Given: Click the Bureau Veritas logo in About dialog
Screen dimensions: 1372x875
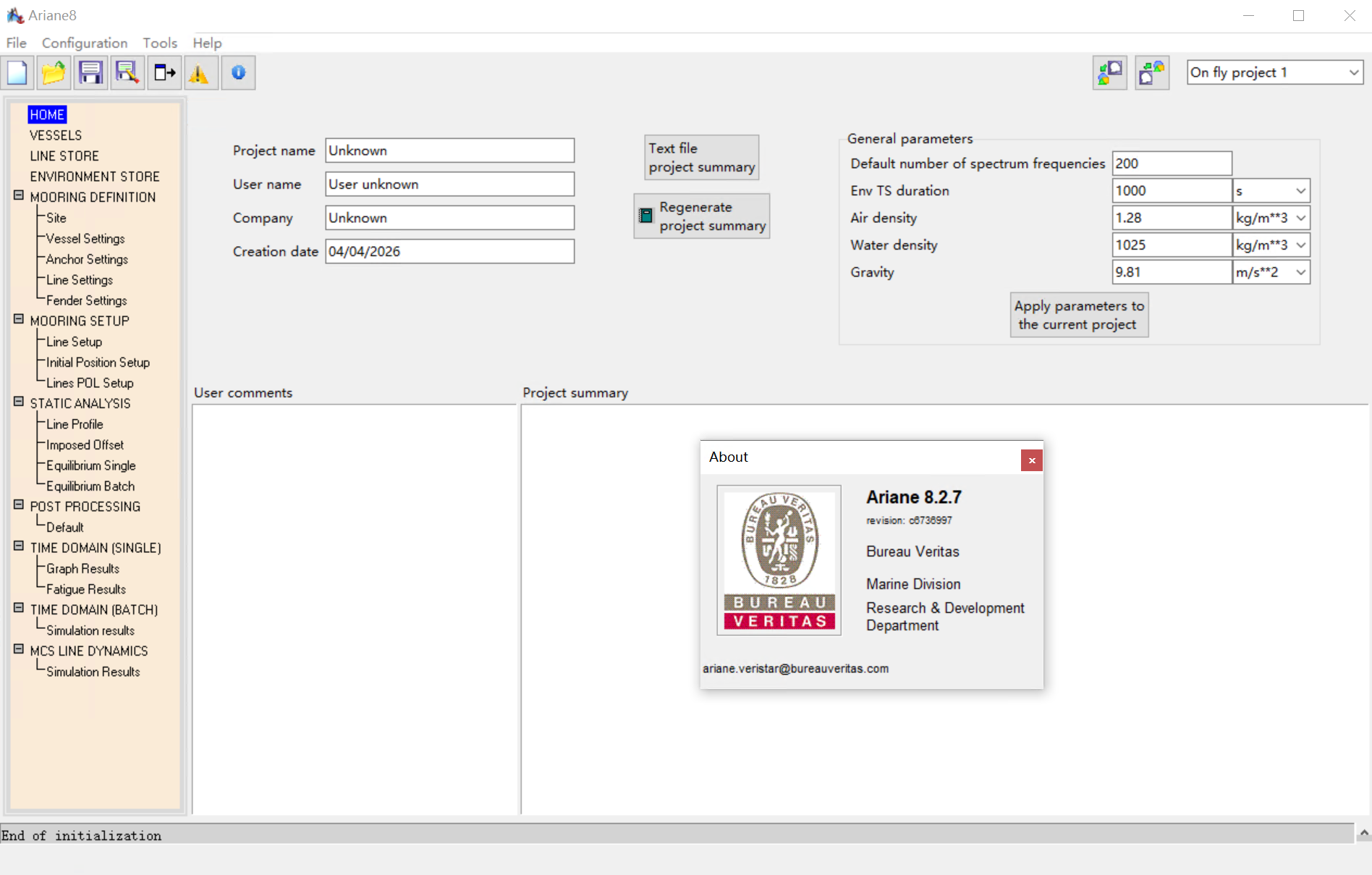Looking at the screenshot, I should [x=779, y=560].
